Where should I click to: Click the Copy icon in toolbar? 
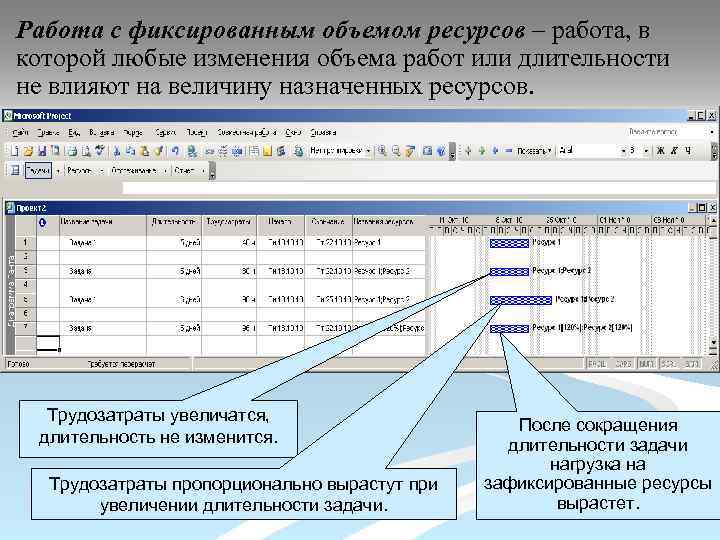[x=130, y=151]
